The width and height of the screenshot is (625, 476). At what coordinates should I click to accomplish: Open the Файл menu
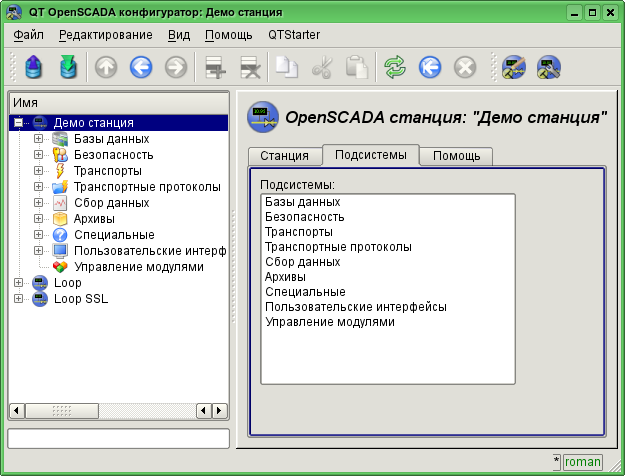coord(28,35)
